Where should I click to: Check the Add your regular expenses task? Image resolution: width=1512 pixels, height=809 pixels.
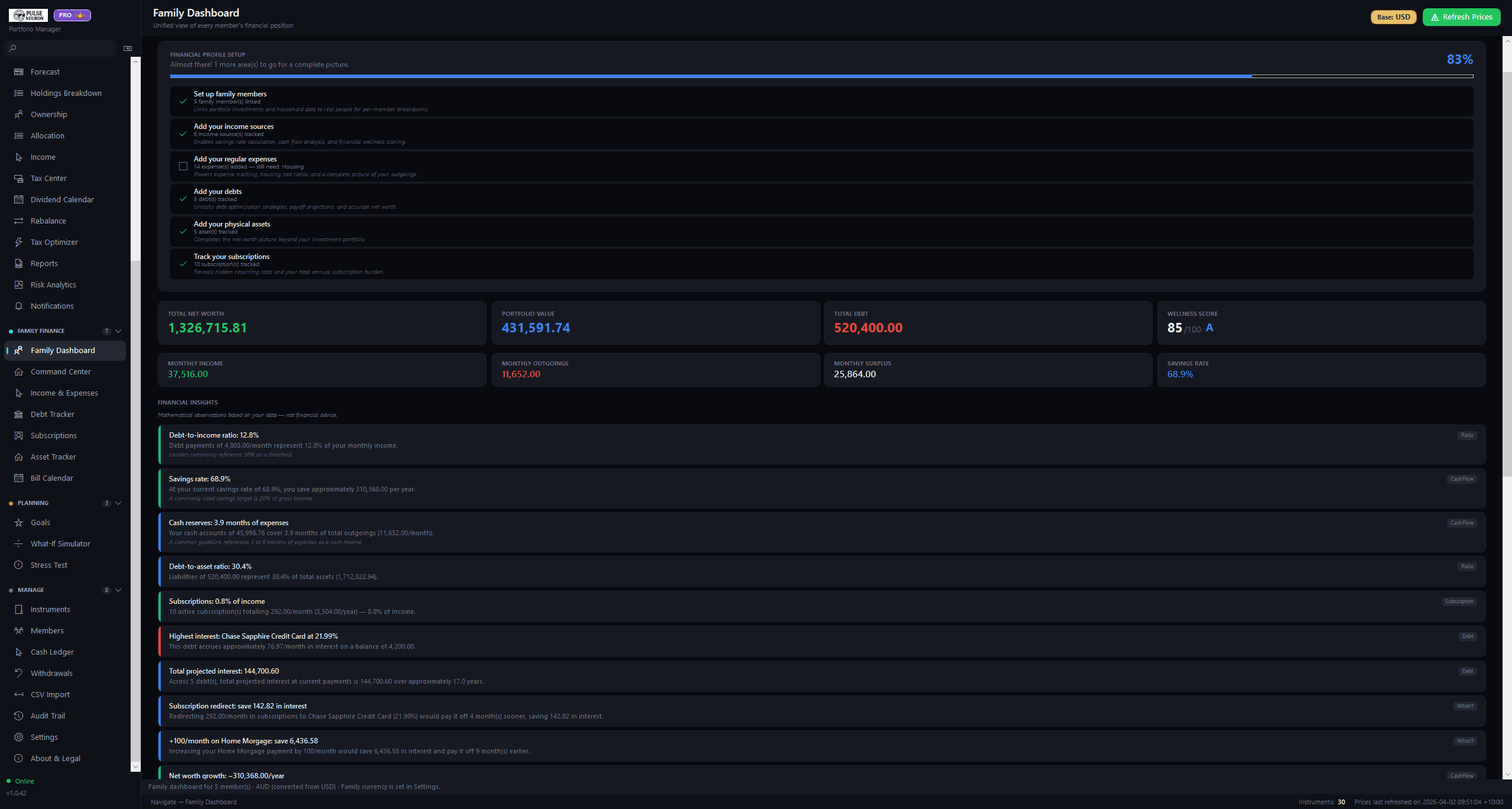[x=183, y=166]
